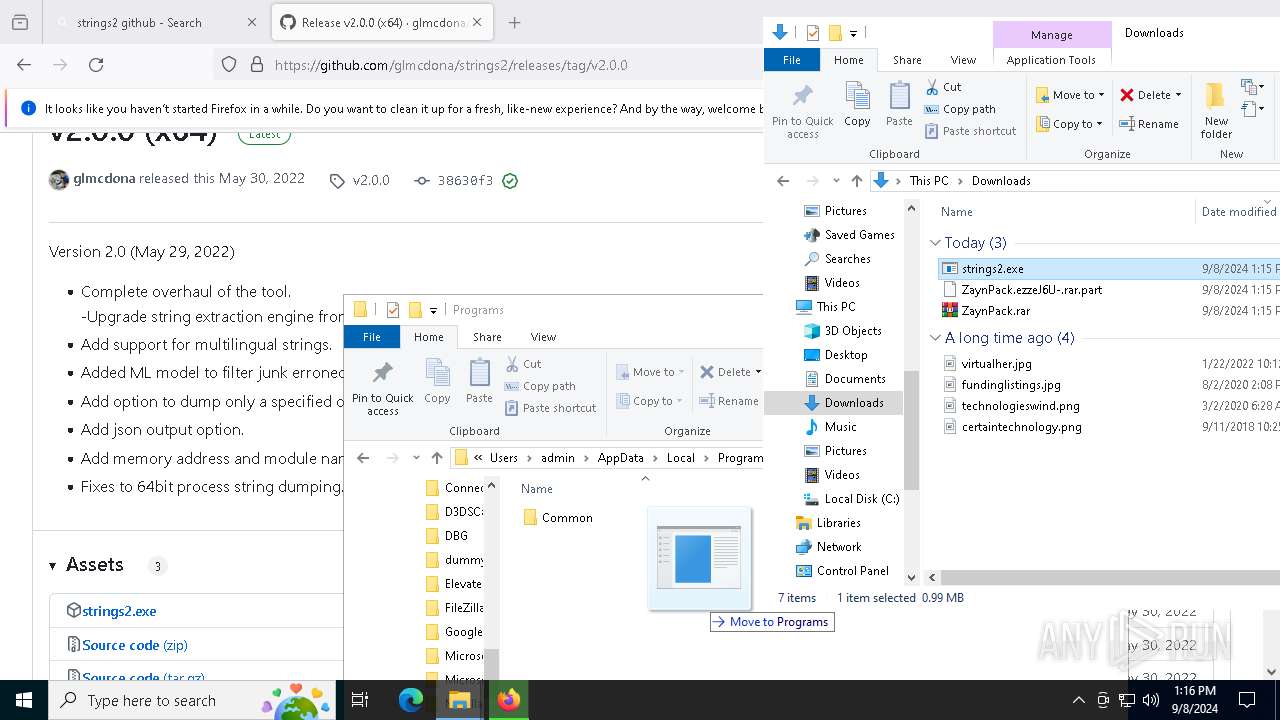1280x720 pixels.
Task: Click Cut in Downloads window ribbon
Action: click(x=943, y=87)
